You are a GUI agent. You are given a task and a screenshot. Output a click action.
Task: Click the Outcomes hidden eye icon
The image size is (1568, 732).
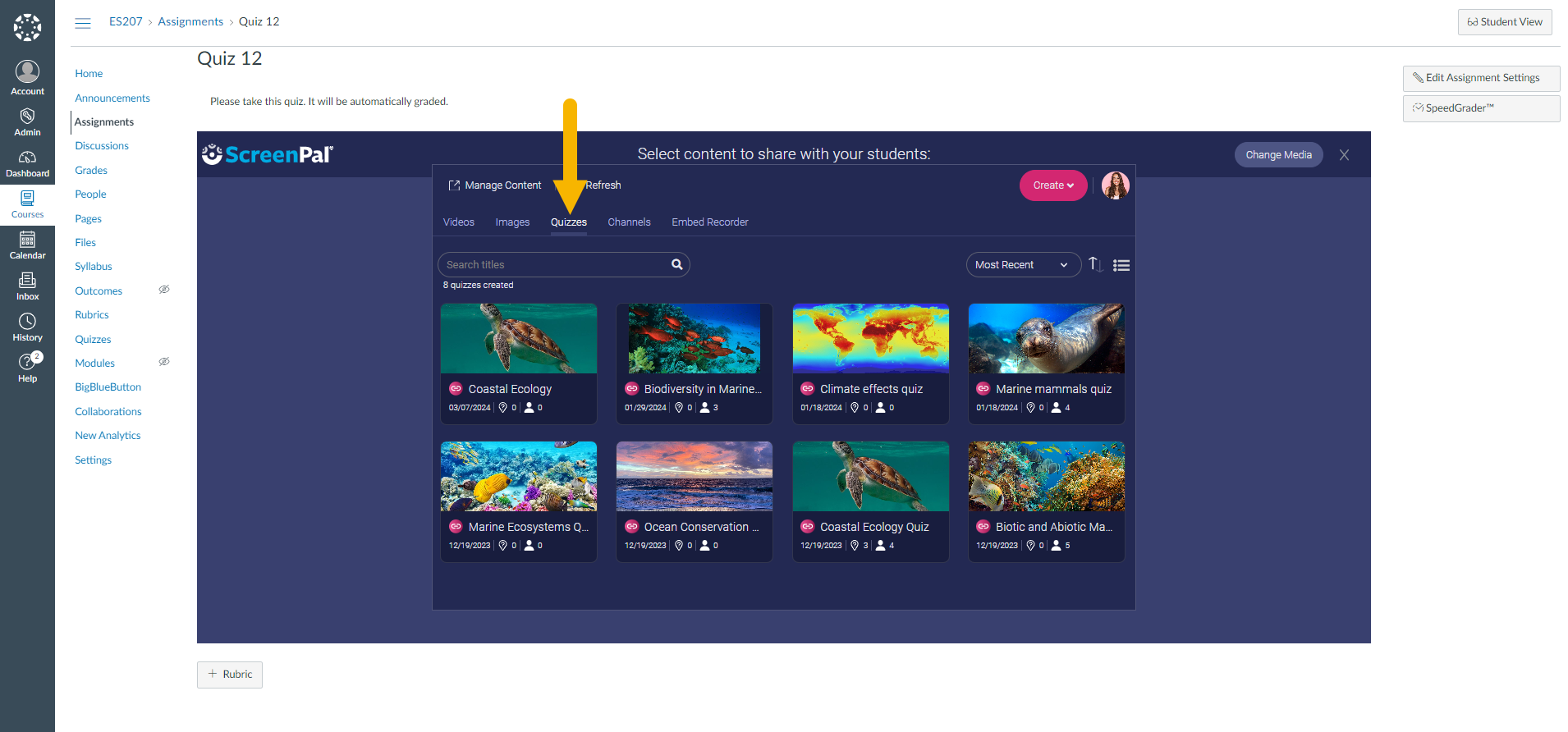coord(164,290)
